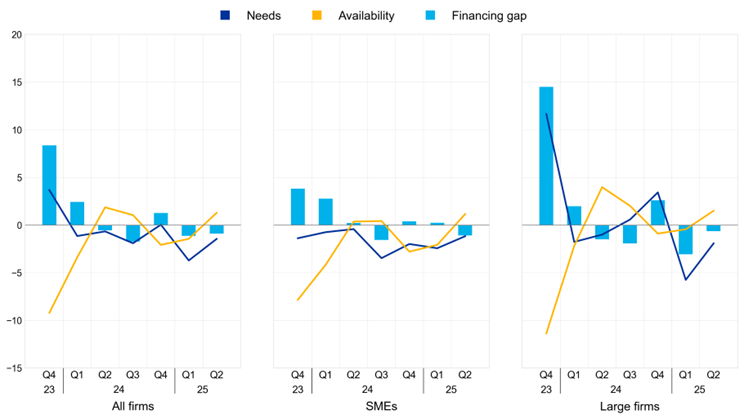Image resolution: width=744 pixels, height=419 pixels.
Task: Click the Q4 23 bar in All firms chart
Action: tap(49, 185)
